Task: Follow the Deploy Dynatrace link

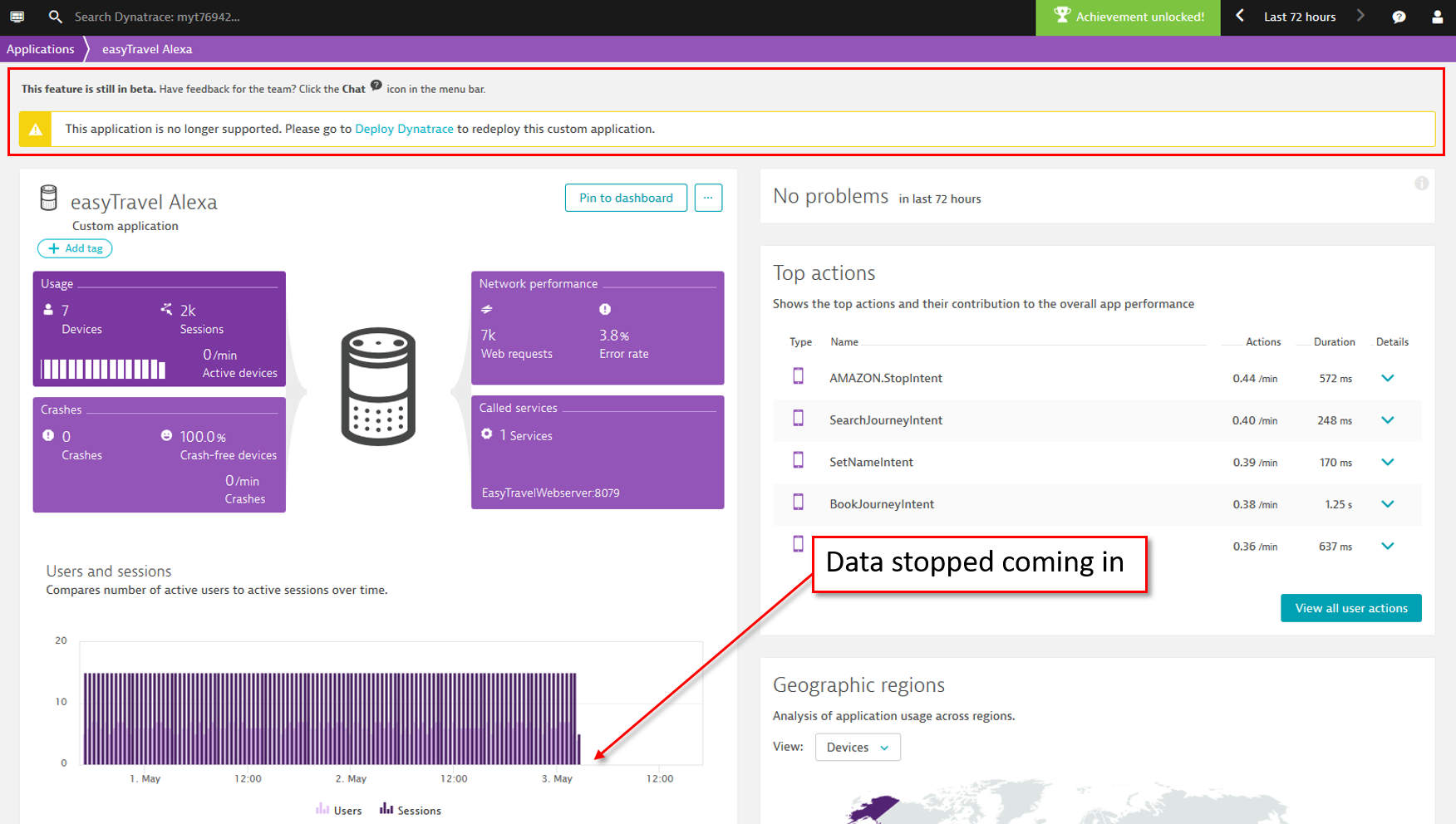Action: click(x=404, y=129)
